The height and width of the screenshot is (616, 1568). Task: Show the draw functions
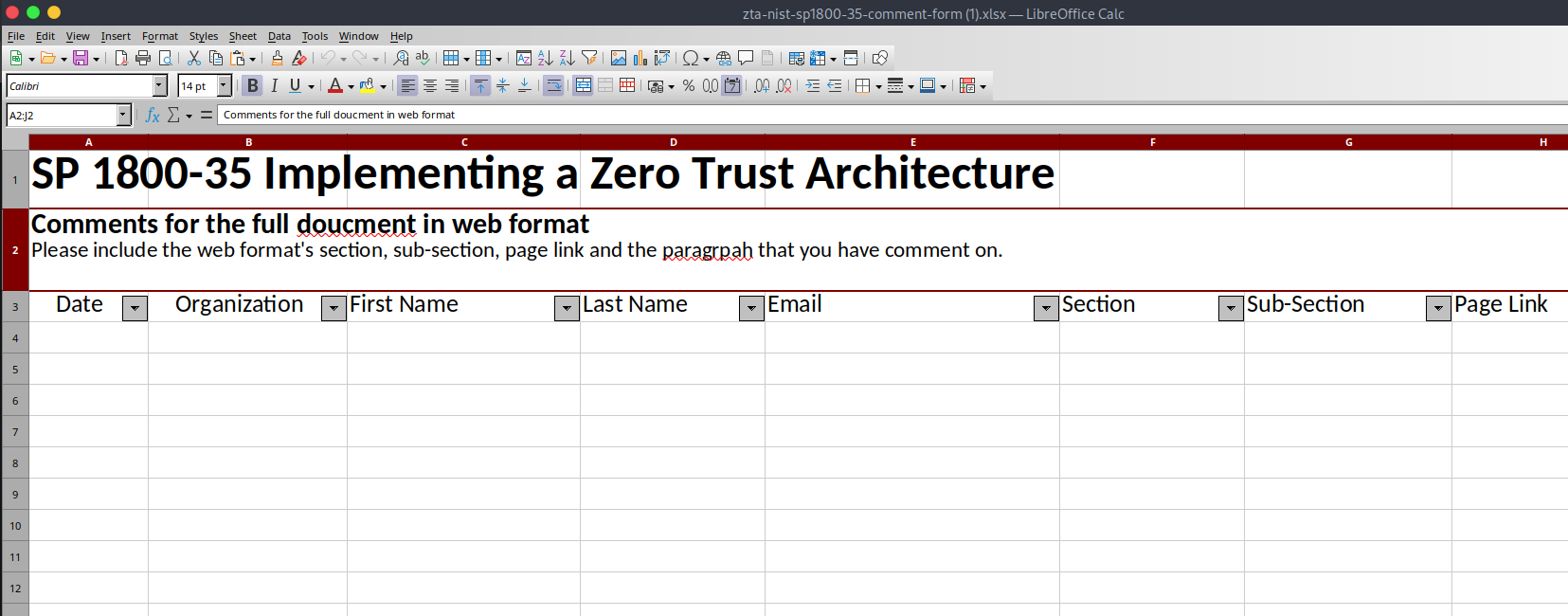[880, 58]
